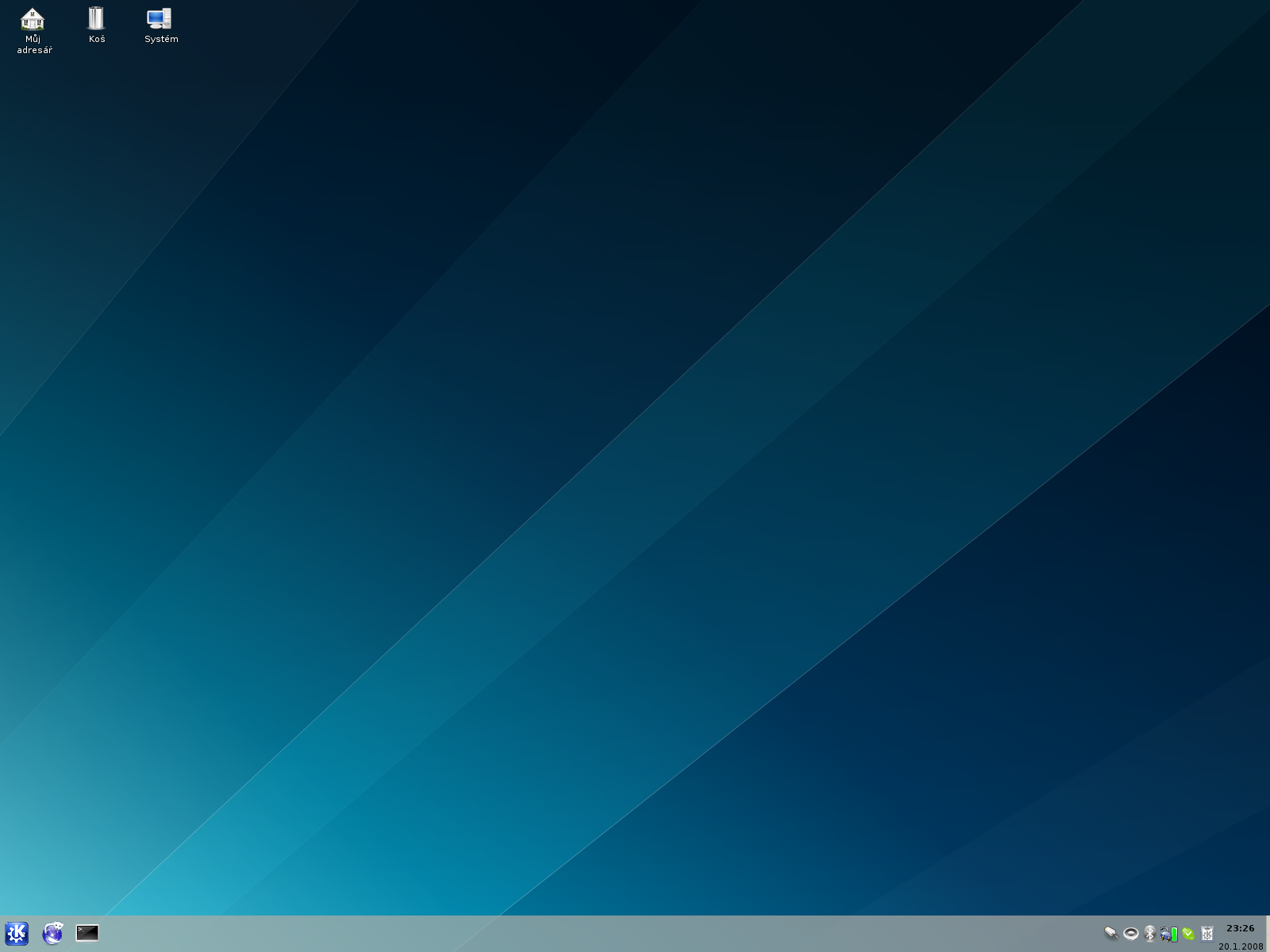This screenshot has width=1270, height=952.
Task: Click the network cable tray icon
Action: tap(1111, 933)
